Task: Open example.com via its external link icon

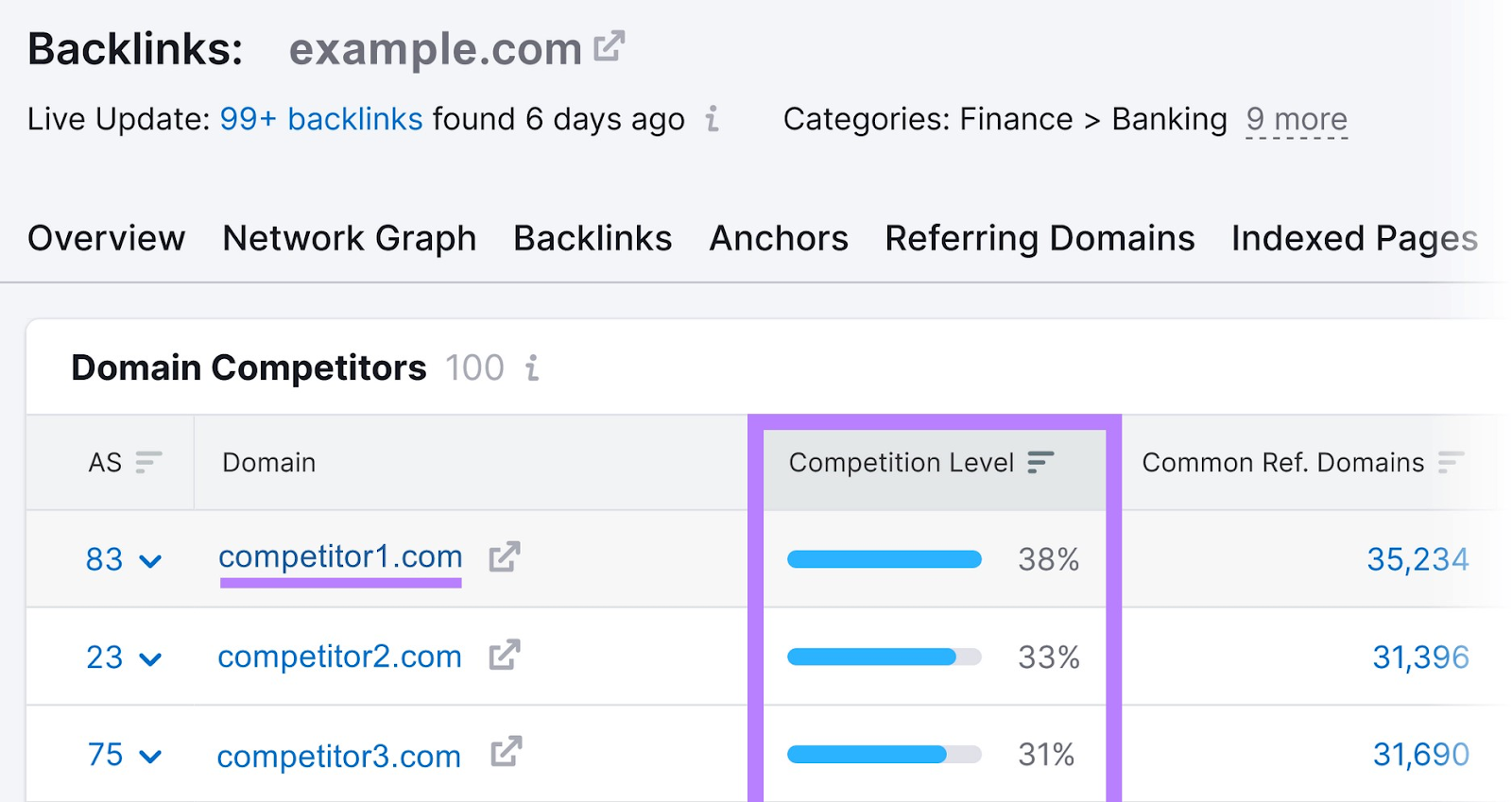Action: click(x=610, y=44)
